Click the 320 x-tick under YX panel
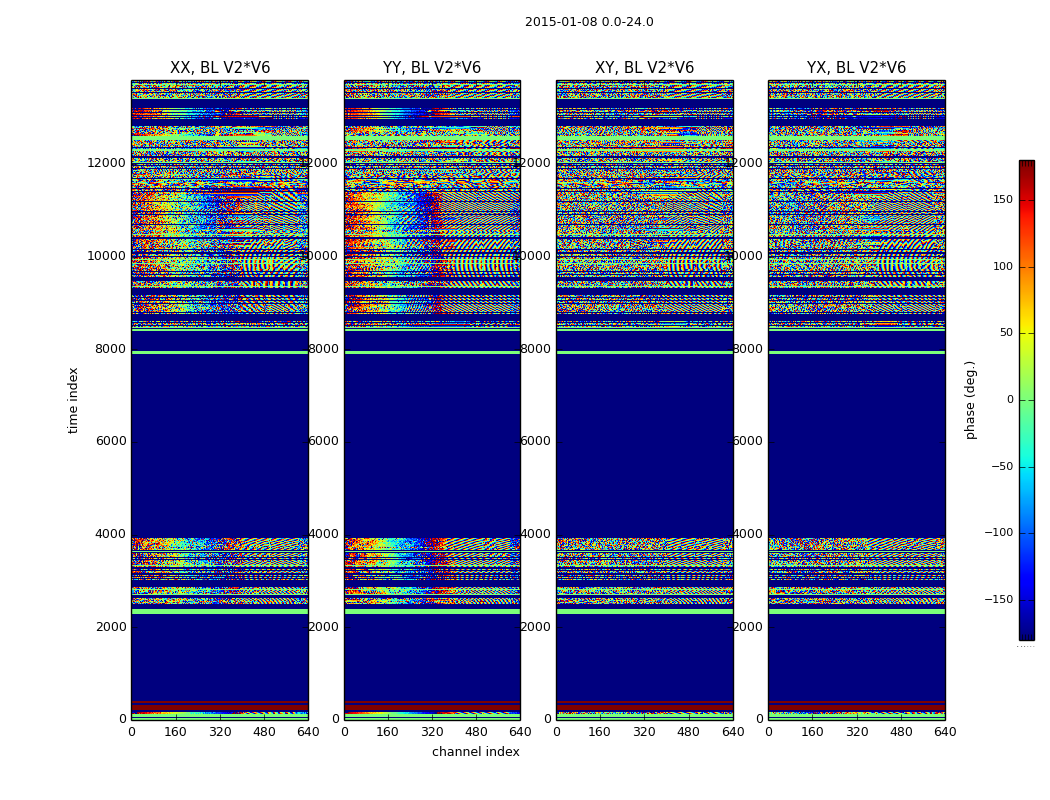This screenshot has width=1050, height=800. click(x=857, y=732)
